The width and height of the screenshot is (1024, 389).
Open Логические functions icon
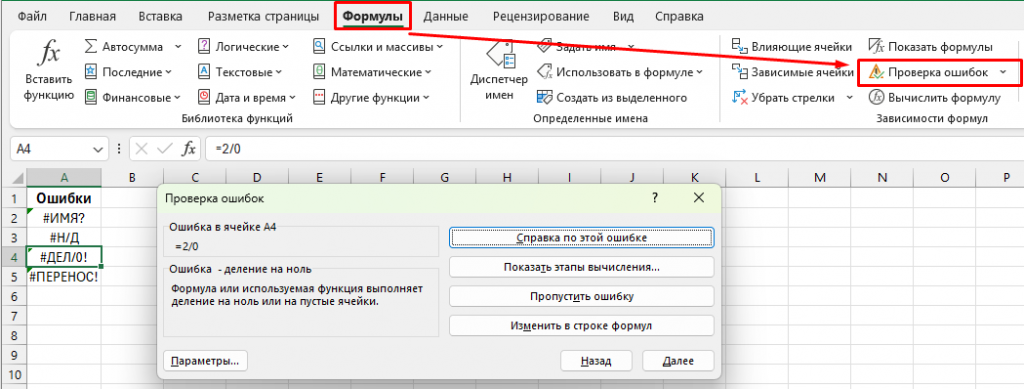(204, 47)
